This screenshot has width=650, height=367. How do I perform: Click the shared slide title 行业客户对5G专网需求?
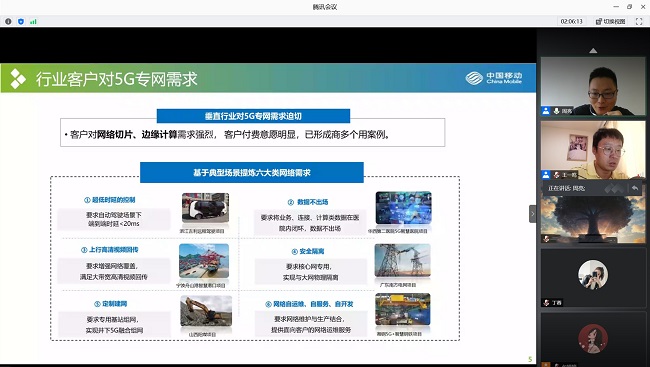click(x=116, y=79)
